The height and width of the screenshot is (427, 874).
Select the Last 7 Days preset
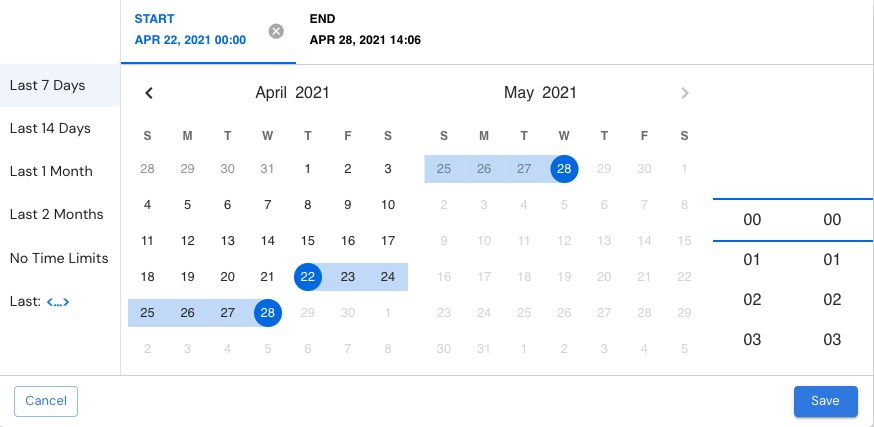(60, 85)
